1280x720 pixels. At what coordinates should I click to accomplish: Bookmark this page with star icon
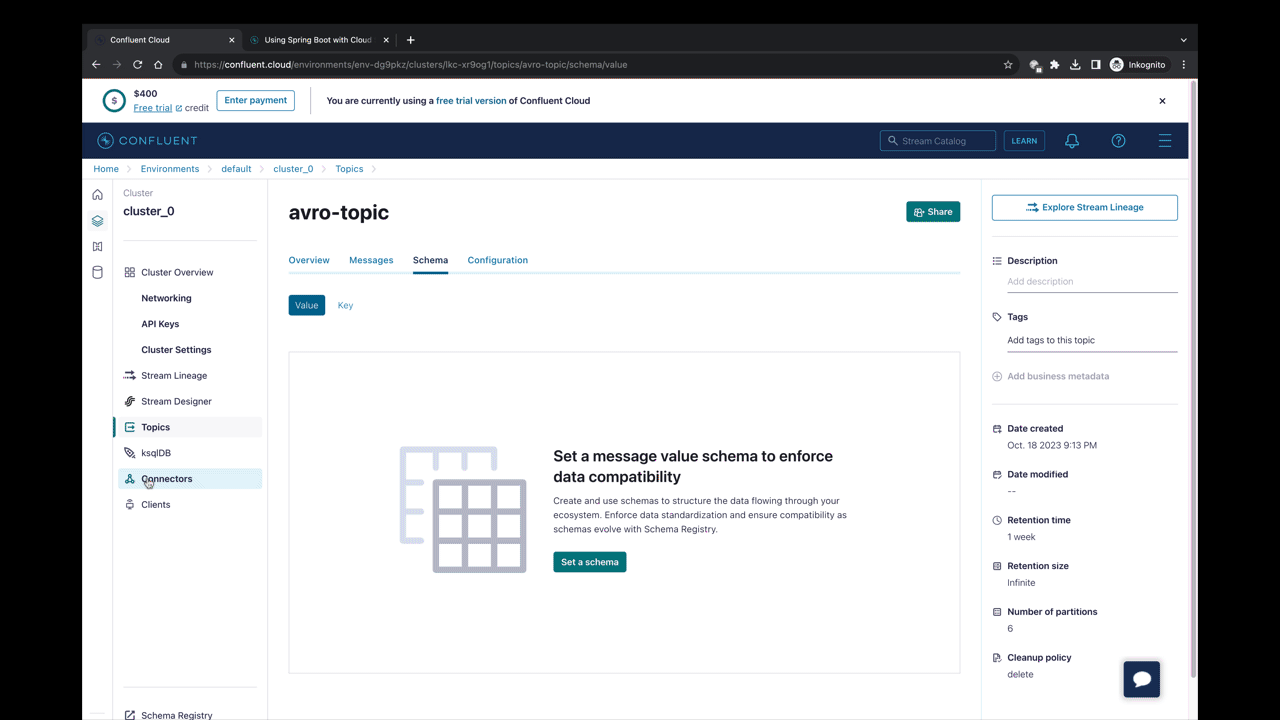1008,65
